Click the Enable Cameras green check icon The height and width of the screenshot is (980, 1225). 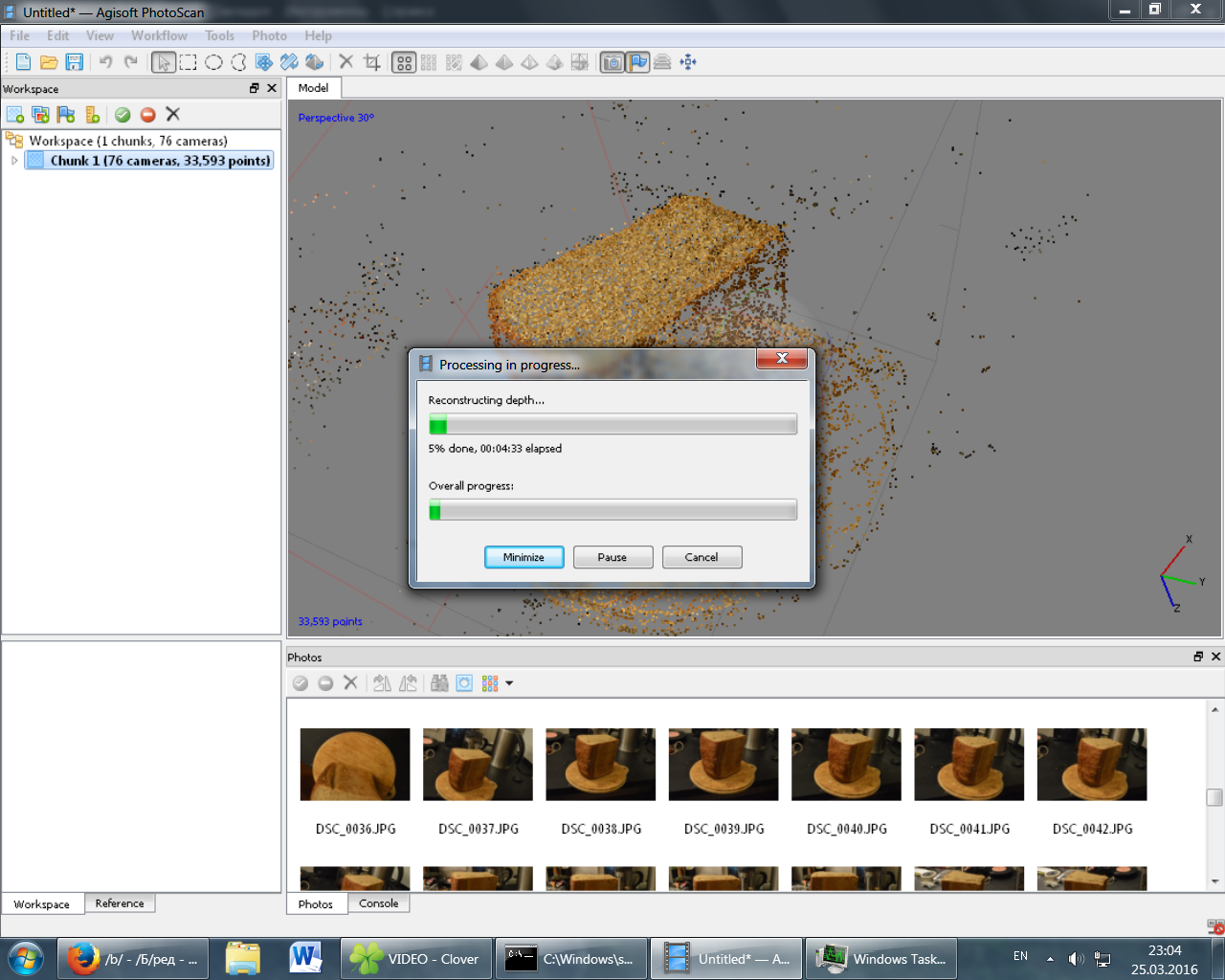[122, 115]
